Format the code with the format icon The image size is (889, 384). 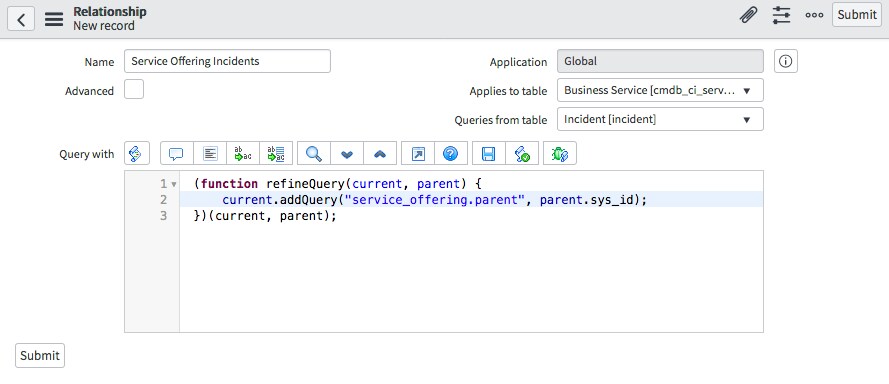click(210, 153)
